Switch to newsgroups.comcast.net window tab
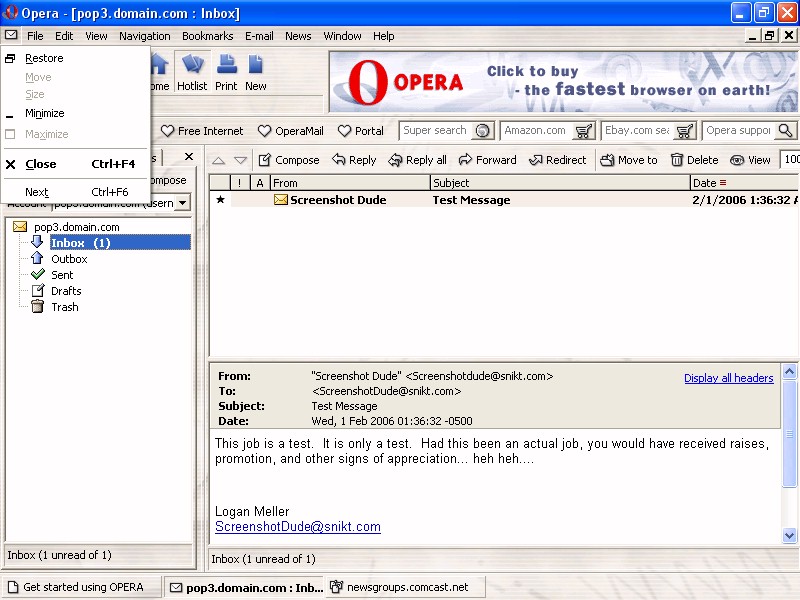The width and height of the screenshot is (800, 600). click(405, 587)
